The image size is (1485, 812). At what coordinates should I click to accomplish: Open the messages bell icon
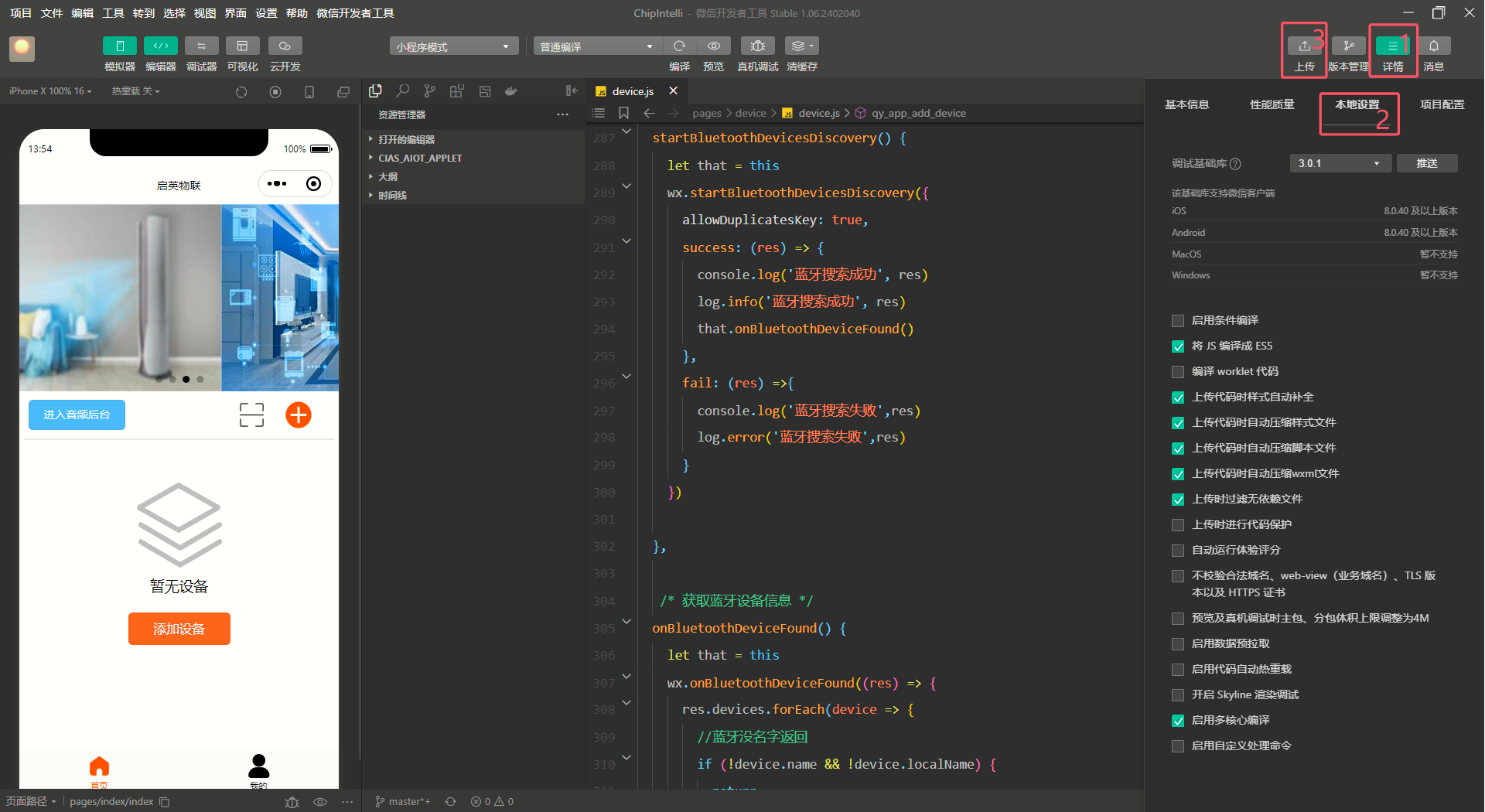pyautogui.click(x=1434, y=46)
